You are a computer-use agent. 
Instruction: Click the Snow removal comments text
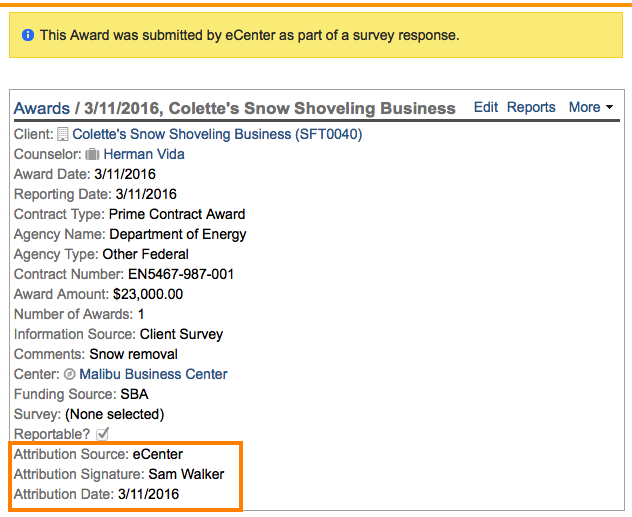click(133, 354)
